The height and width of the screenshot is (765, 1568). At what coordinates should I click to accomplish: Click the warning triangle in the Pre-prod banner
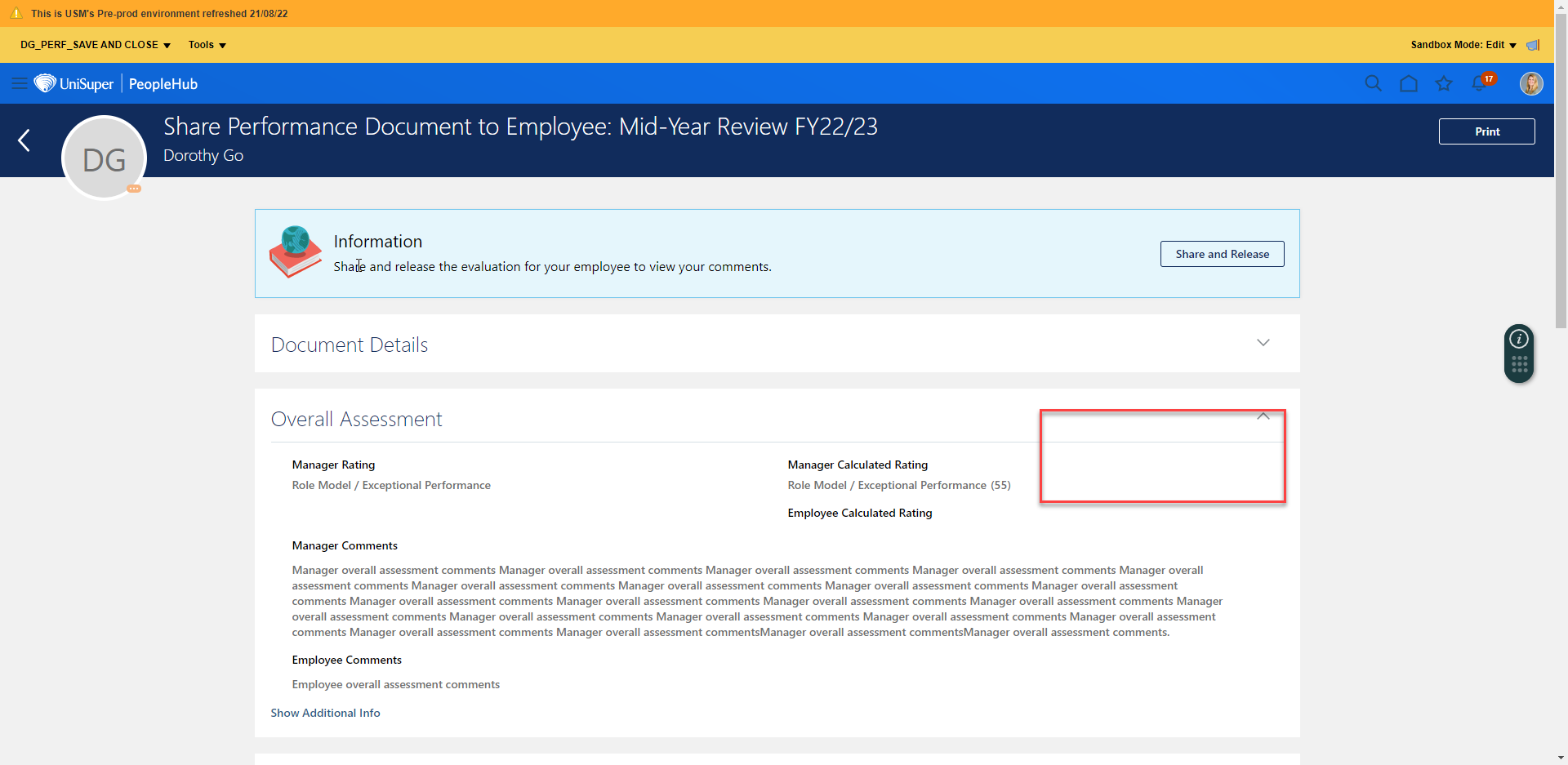[x=16, y=13]
